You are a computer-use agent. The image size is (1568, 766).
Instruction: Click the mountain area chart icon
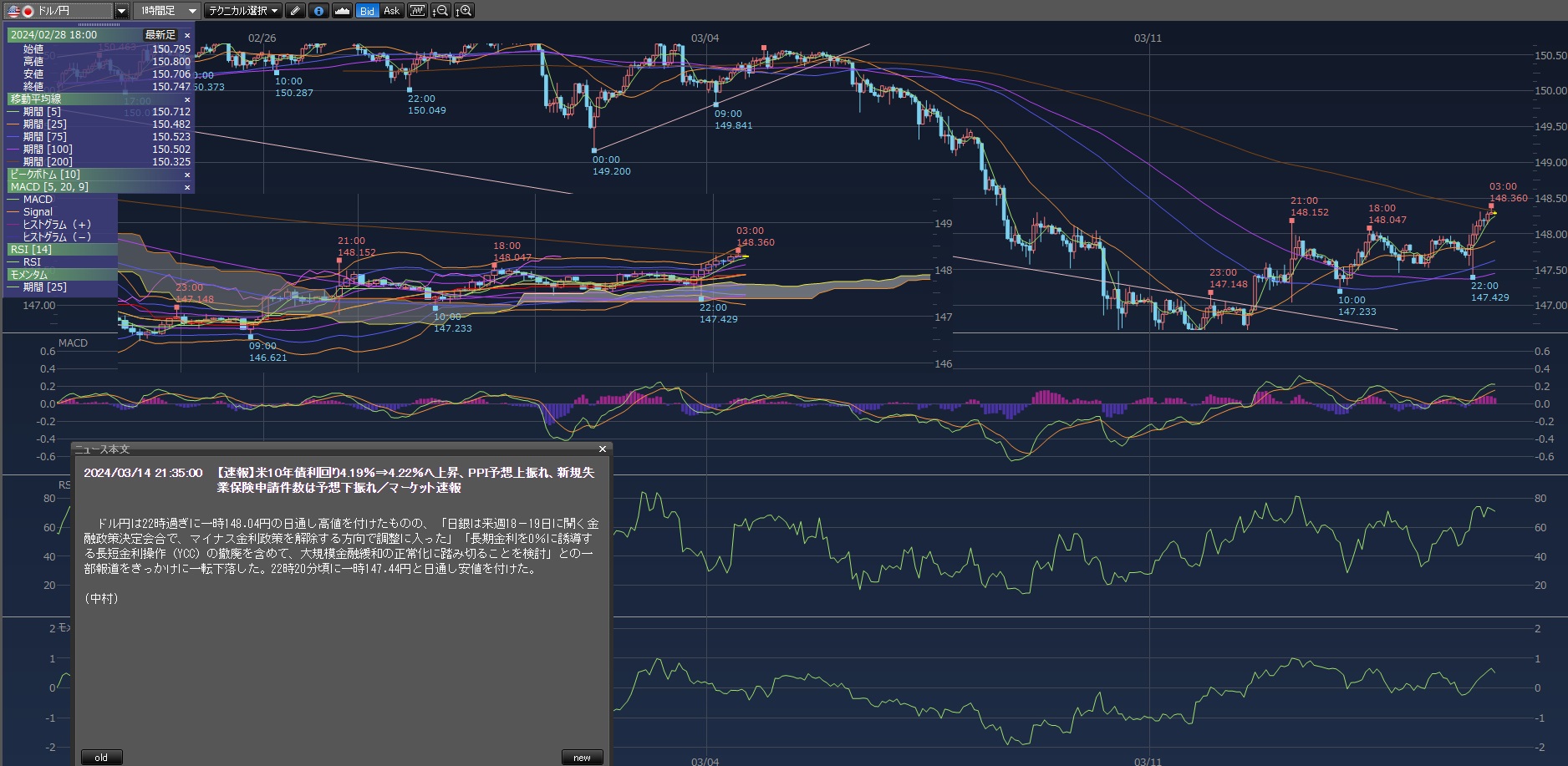[342, 11]
